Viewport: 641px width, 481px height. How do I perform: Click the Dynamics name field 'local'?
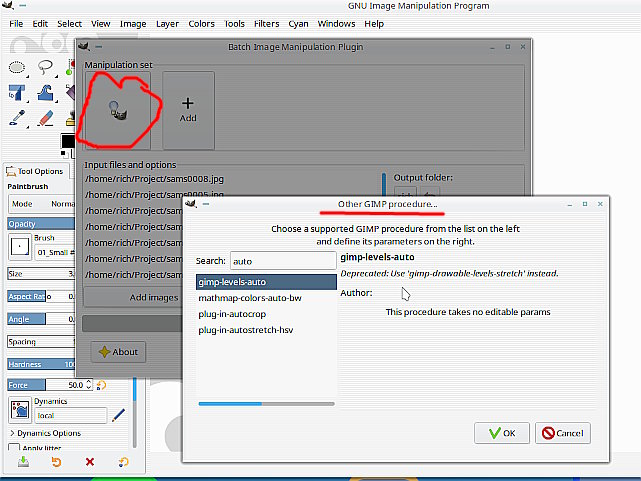pos(71,415)
